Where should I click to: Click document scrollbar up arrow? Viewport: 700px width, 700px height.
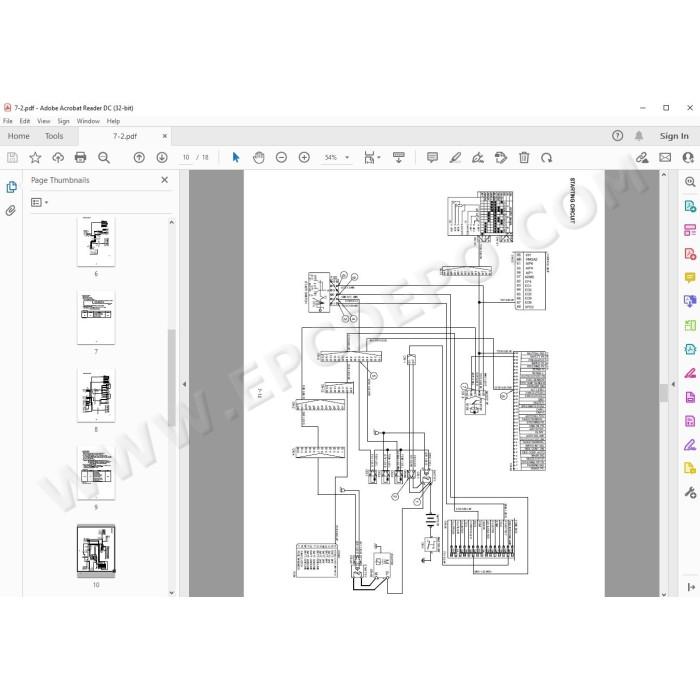[x=664, y=175]
